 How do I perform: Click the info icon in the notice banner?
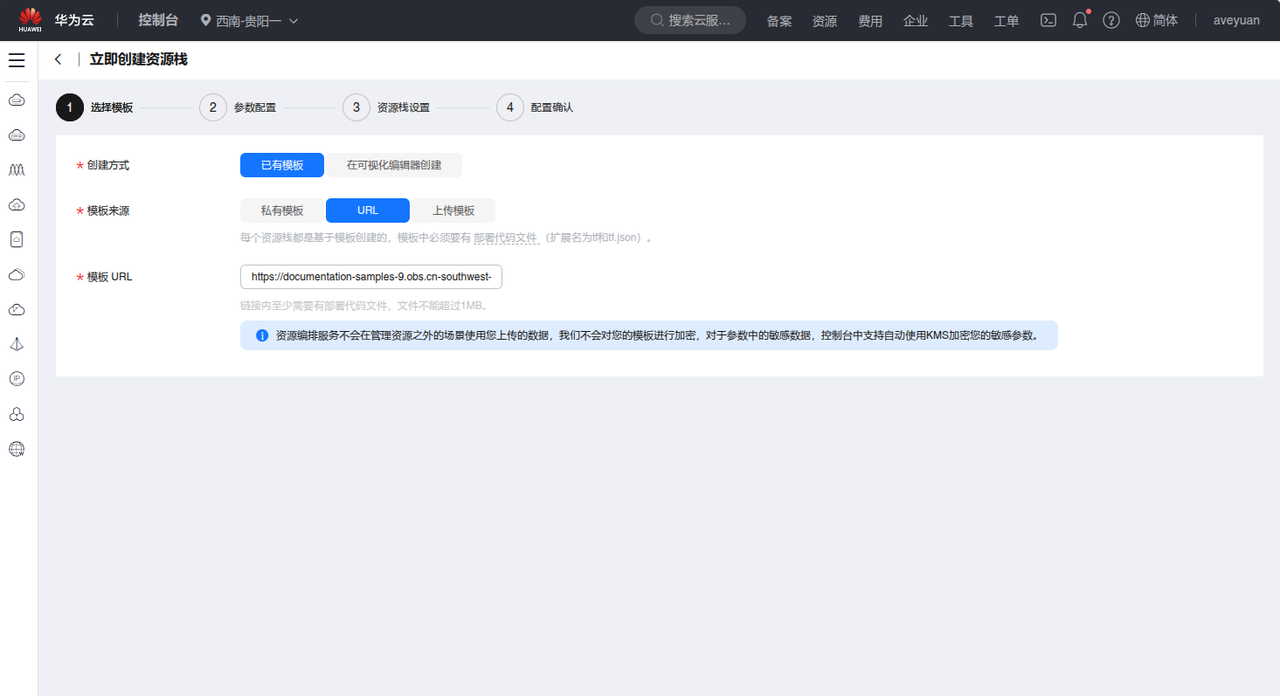(x=262, y=336)
